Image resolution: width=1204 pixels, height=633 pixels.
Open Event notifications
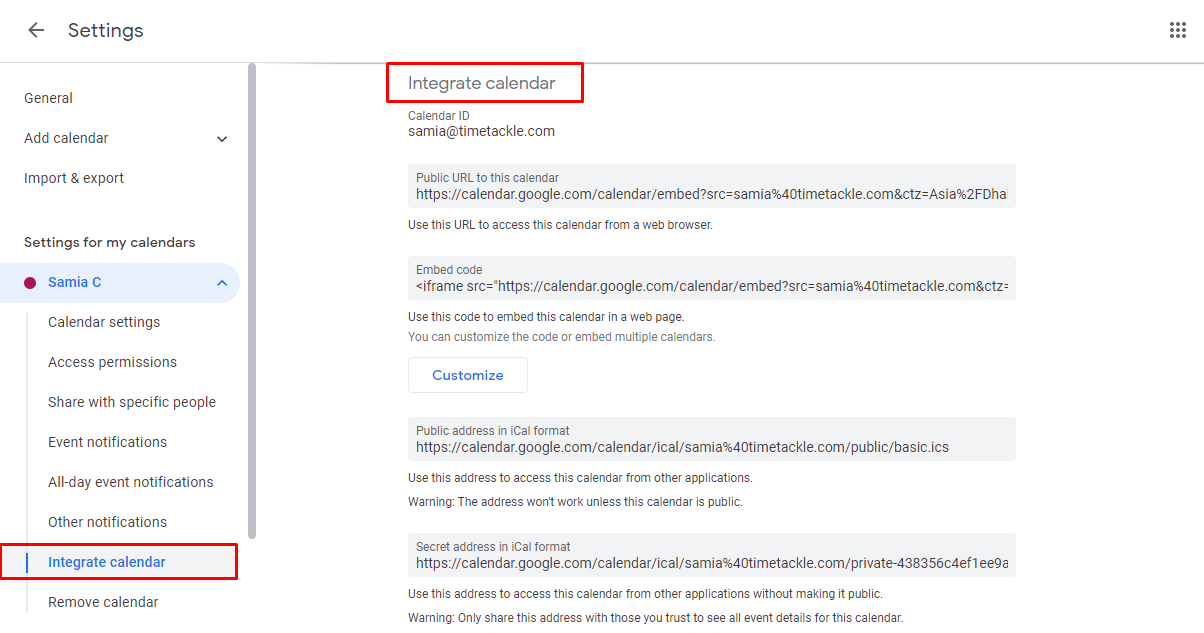point(107,442)
